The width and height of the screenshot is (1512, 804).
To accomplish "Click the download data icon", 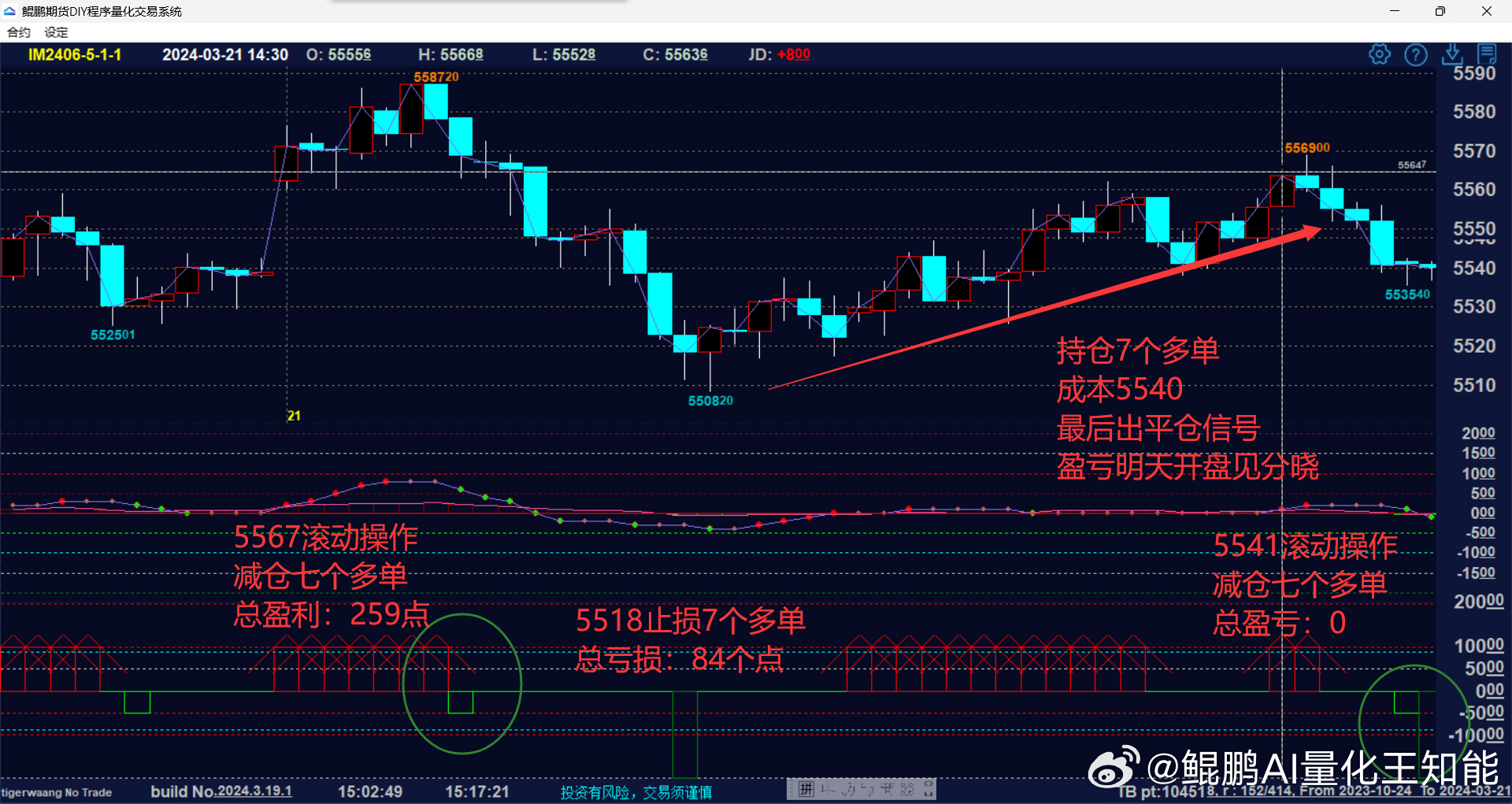I will click(x=1452, y=54).
